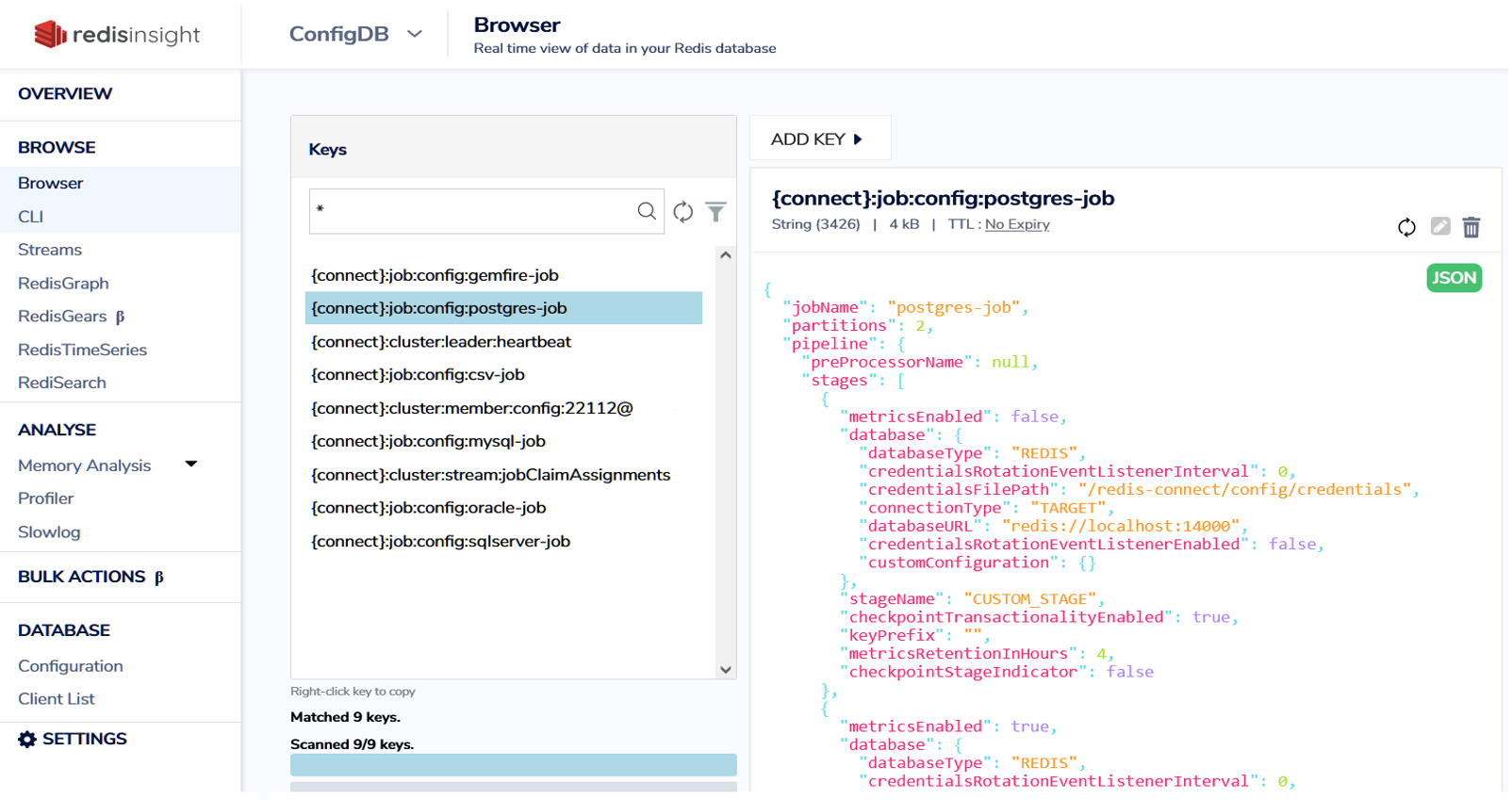Toggle the JSON view badge
Viewport: 1512px width, 800px height.
pos(1454,278)
